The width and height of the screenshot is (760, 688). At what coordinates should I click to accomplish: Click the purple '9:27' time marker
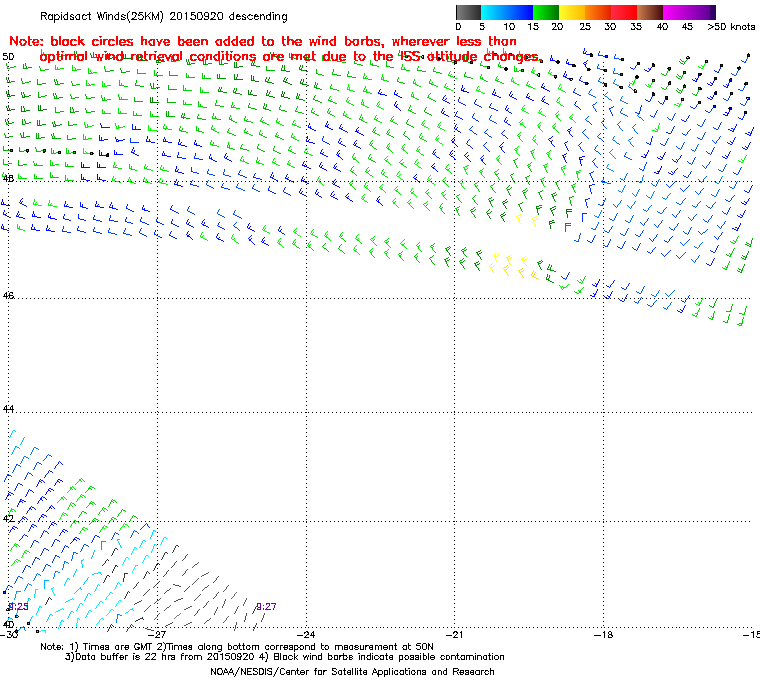click(266, 606)
